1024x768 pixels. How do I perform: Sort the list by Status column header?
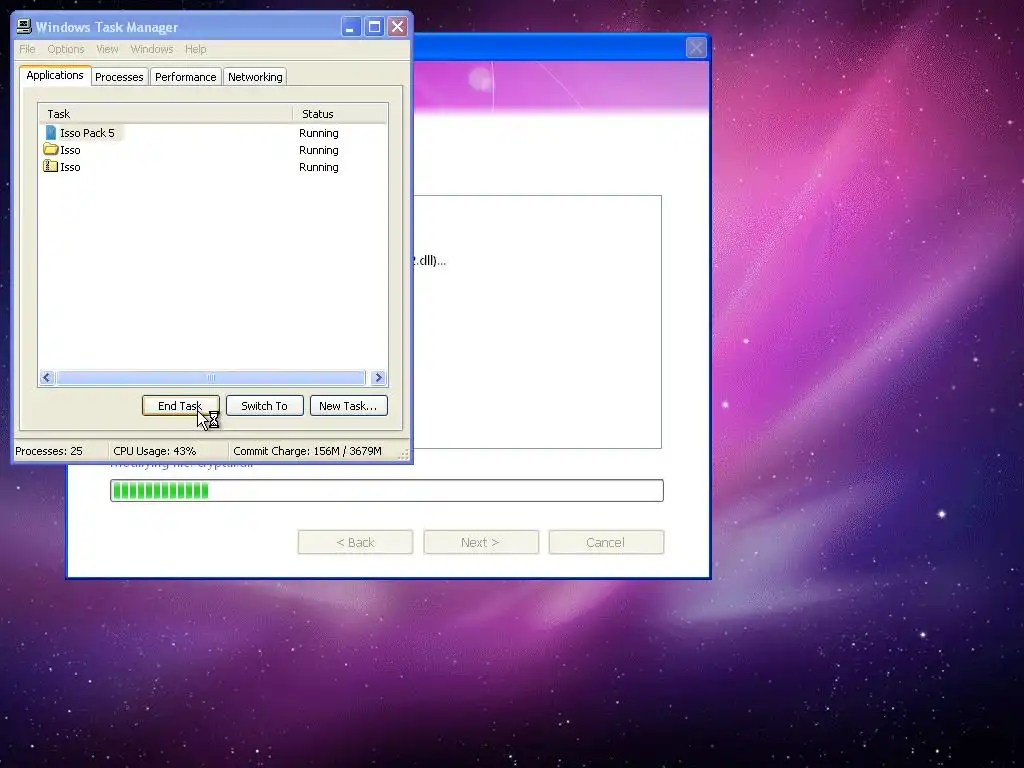pos(340,114)
